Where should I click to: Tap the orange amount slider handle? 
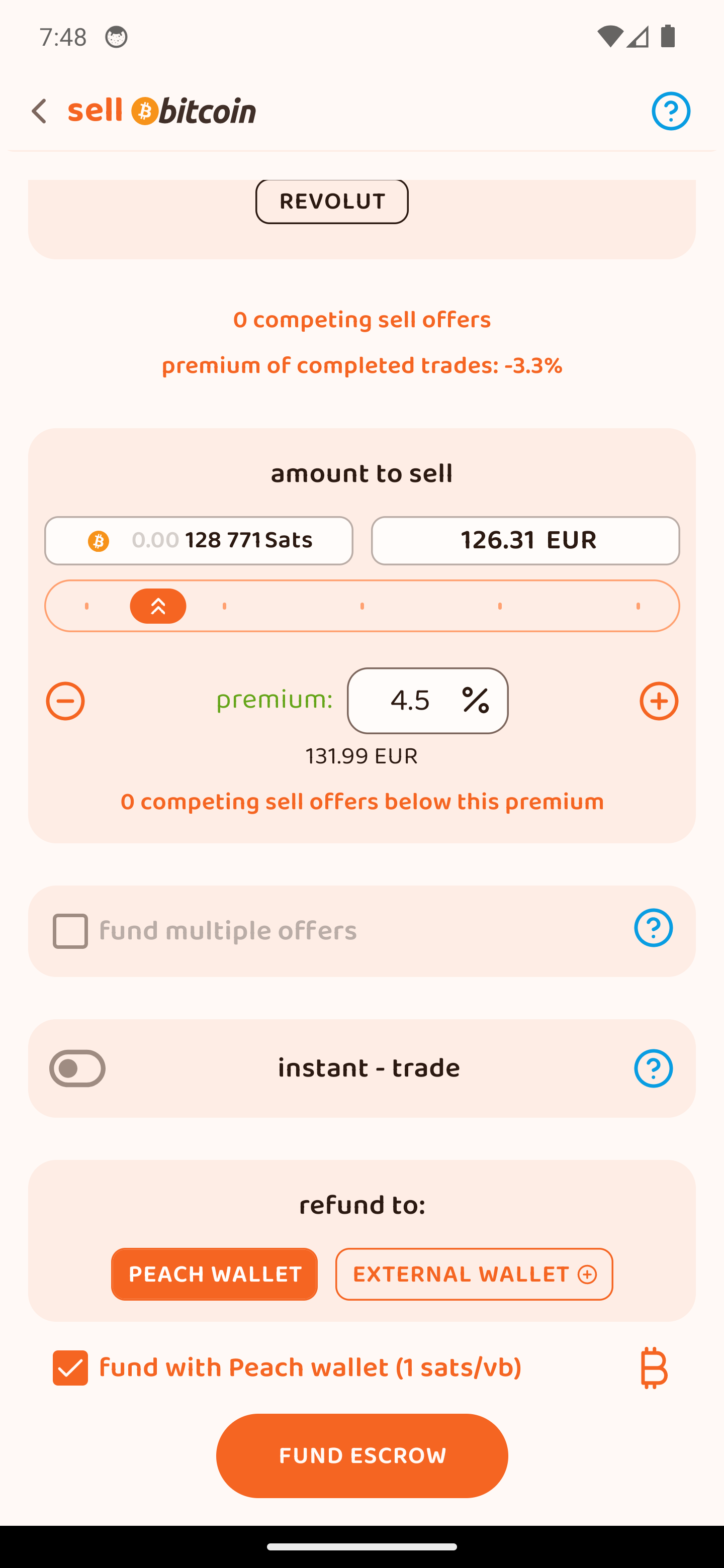point(158,606)
